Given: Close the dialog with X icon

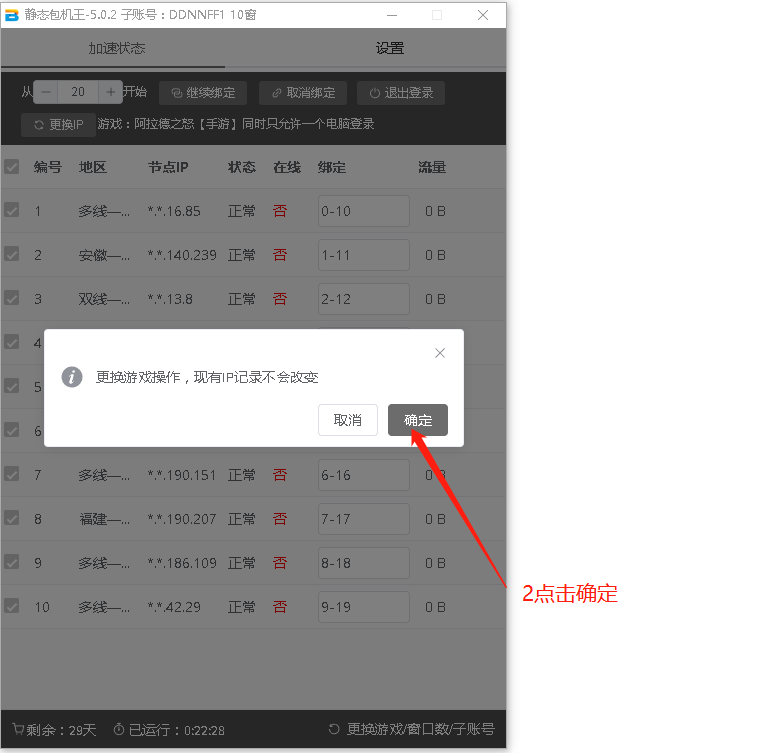Looking at the screenshot, I should (440, 353).
